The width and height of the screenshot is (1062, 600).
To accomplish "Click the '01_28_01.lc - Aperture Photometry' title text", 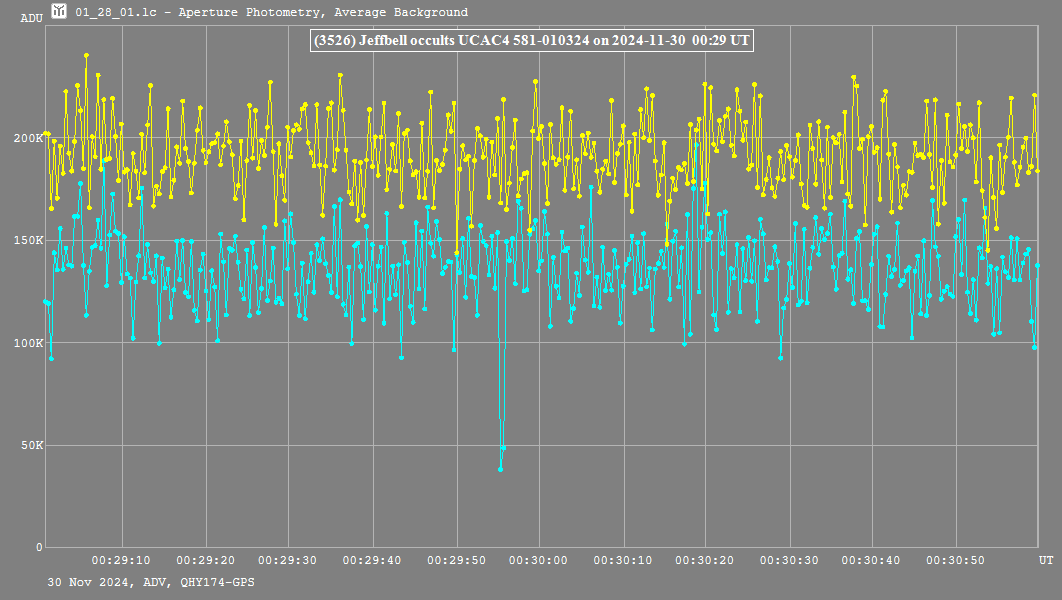I will tap(271, 13).
